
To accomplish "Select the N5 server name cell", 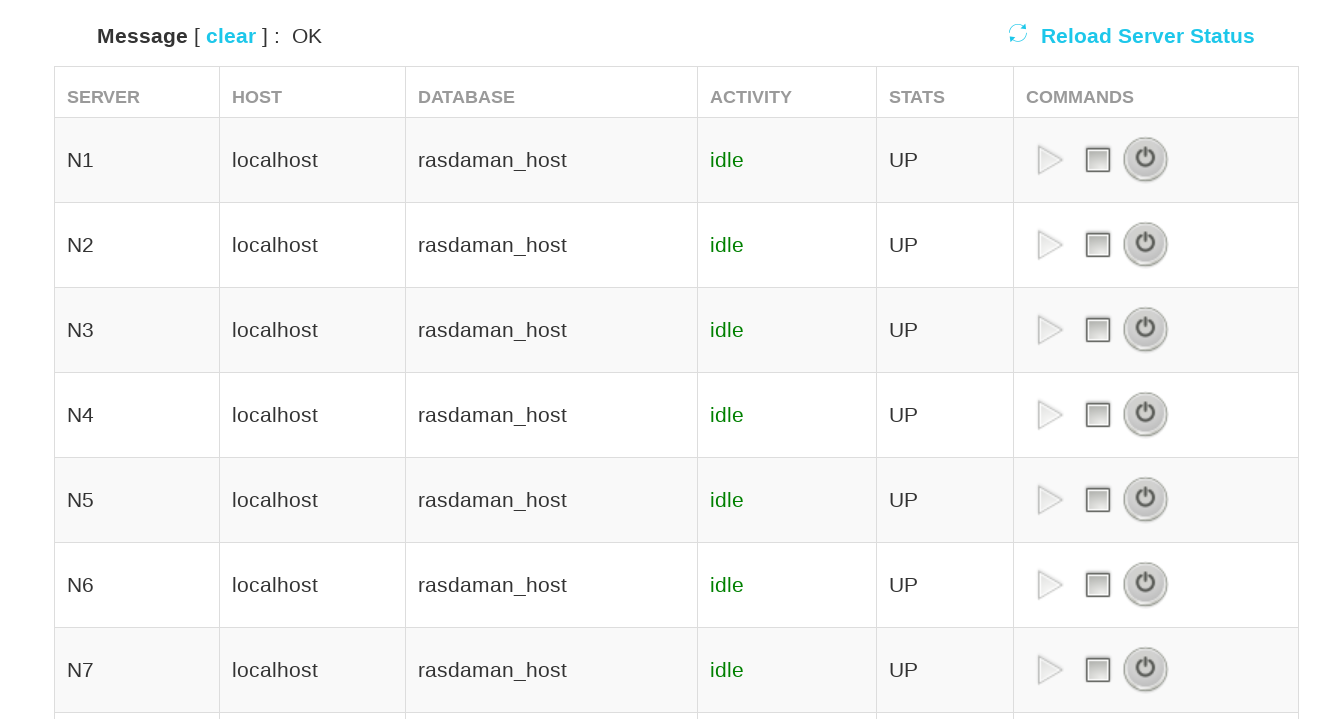I will pyautogui.click(x=80, y=500).
